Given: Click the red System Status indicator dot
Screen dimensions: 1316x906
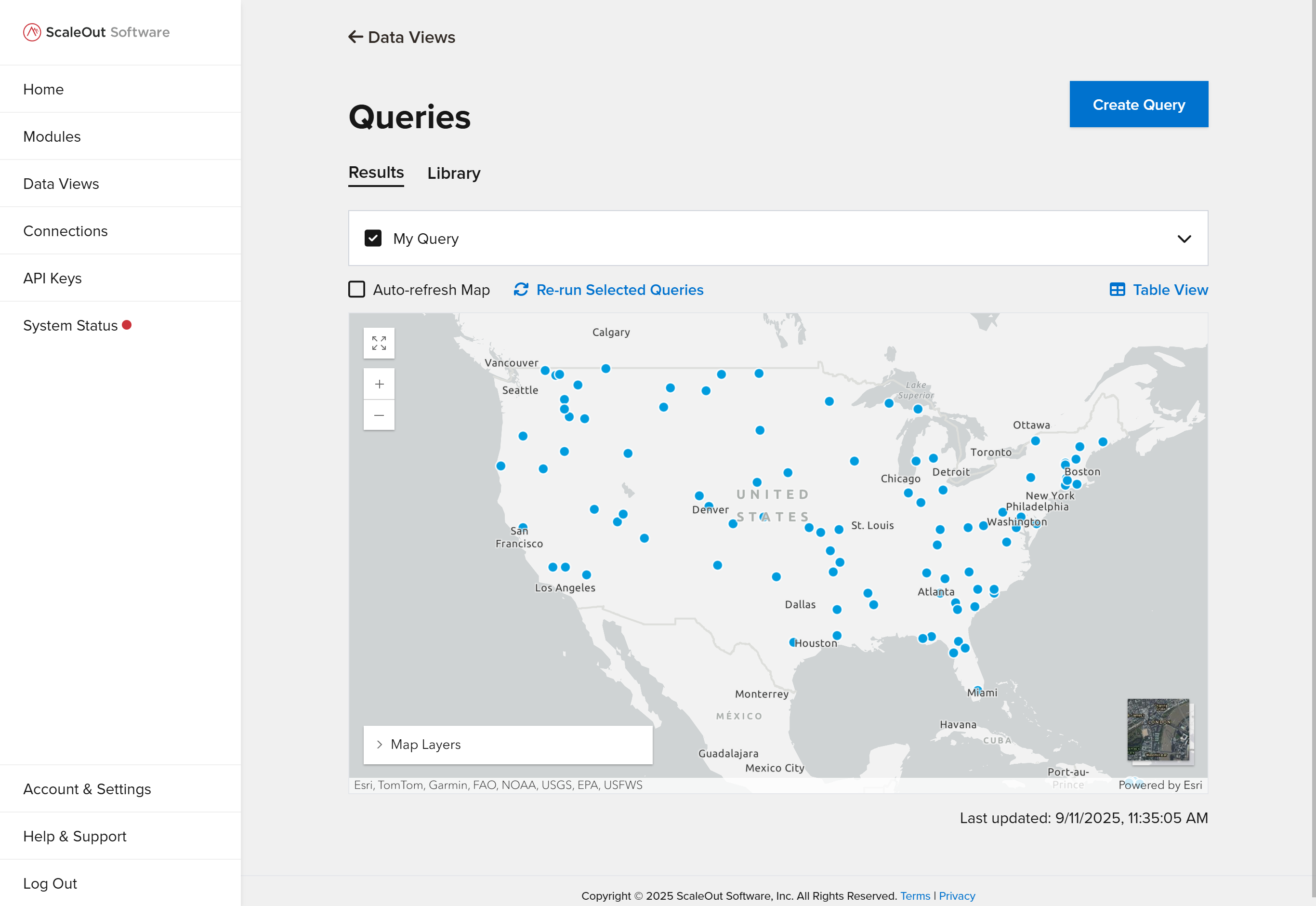Looking at the screenshot, I should [127, 325].
